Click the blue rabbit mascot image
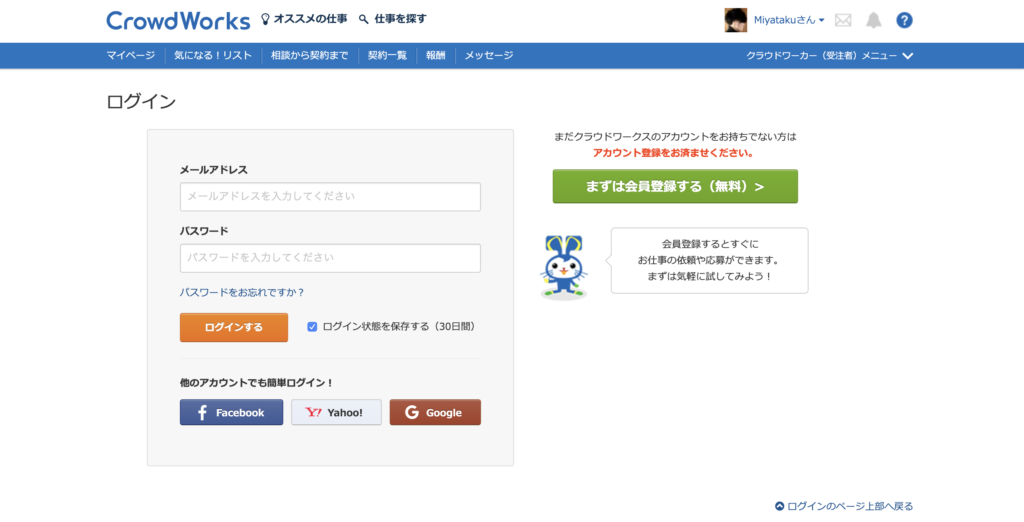Screen dimensions: 1024x522 tap(564, 267)
